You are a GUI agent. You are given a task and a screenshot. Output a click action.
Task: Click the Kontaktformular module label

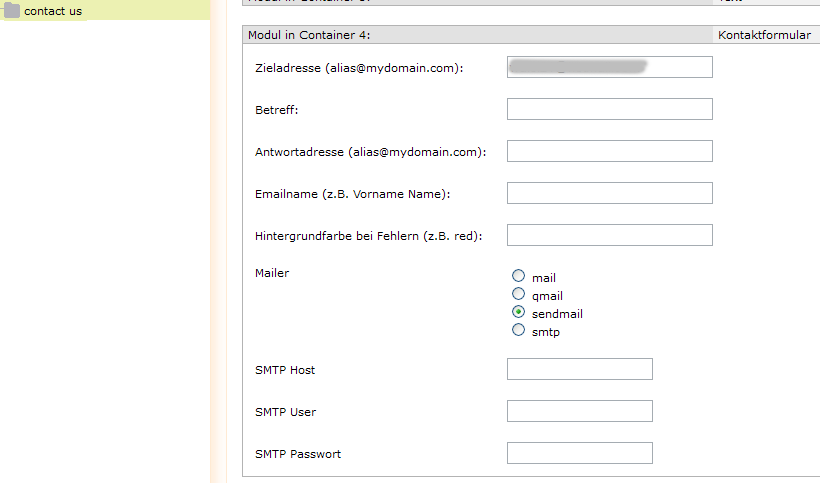click(764, 35)
